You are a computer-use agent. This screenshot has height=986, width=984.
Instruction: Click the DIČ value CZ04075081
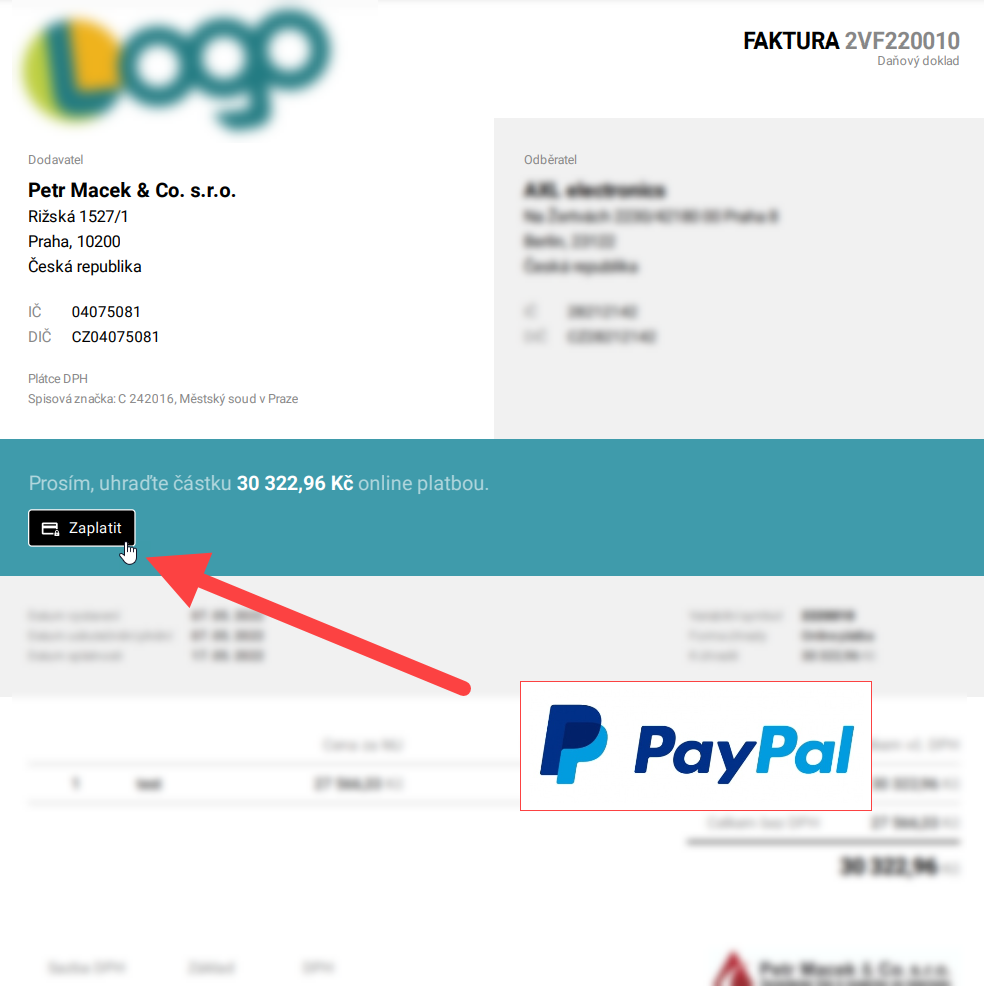pyautogui.click(x=115, y=337)
